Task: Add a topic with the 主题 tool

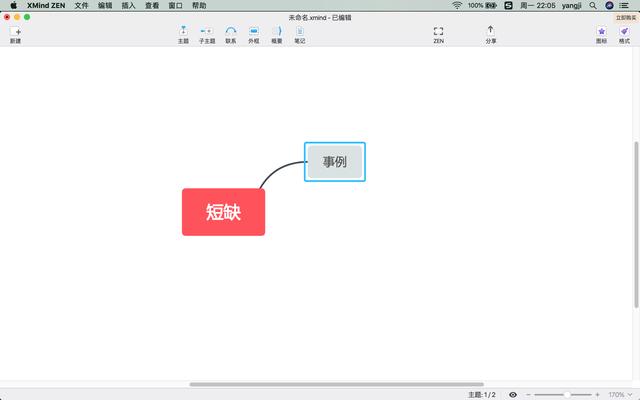Action: click(183, 35)
